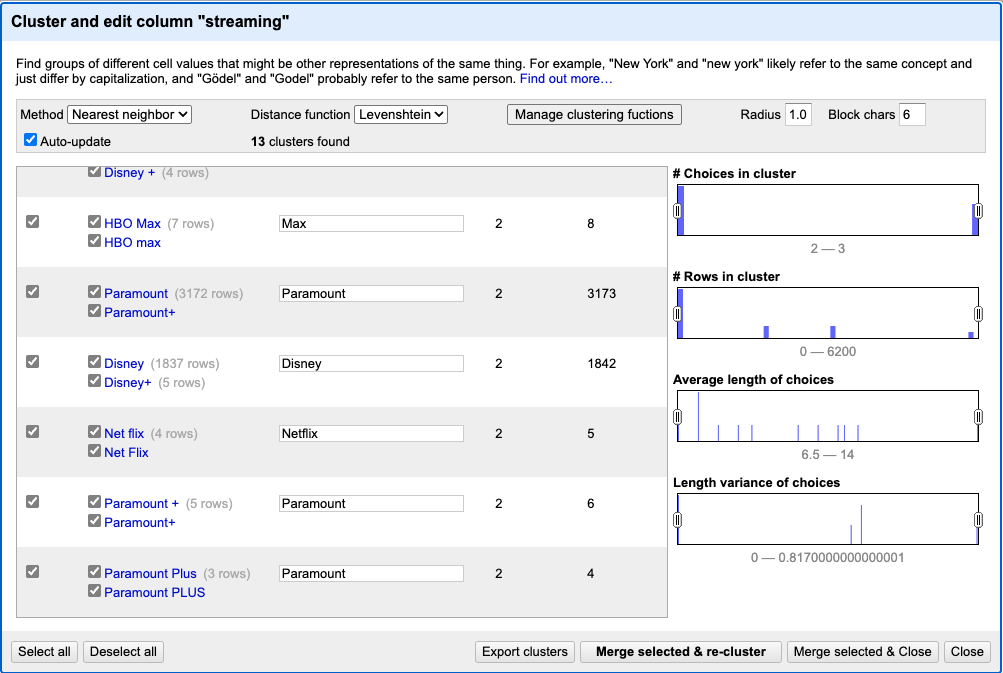The image size is (1003, 673).
Task: Select the 1842 row count cell
Action: pos(602,363)
